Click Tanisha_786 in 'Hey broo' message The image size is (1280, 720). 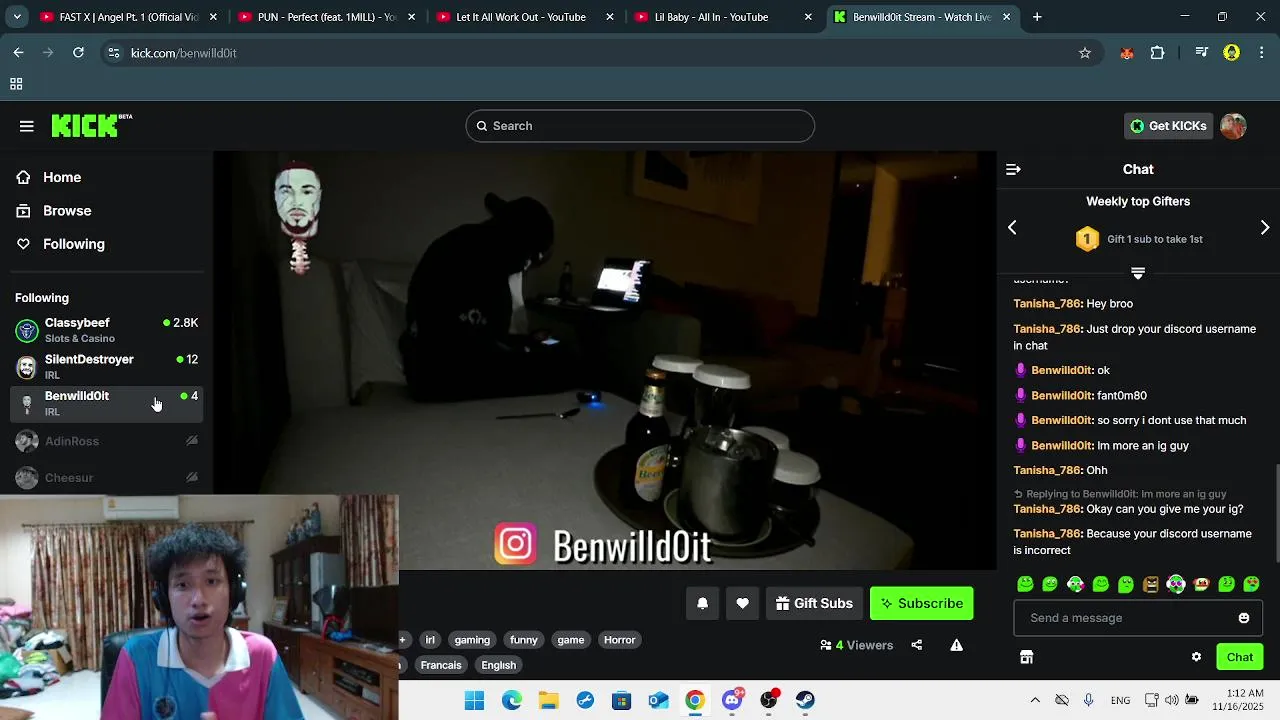coord(1047,304)
